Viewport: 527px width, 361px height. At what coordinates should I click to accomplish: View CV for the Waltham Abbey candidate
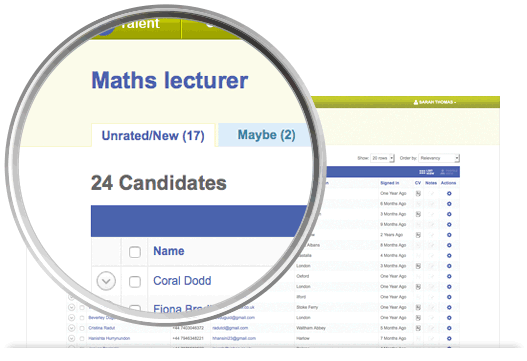click(418, 328)
